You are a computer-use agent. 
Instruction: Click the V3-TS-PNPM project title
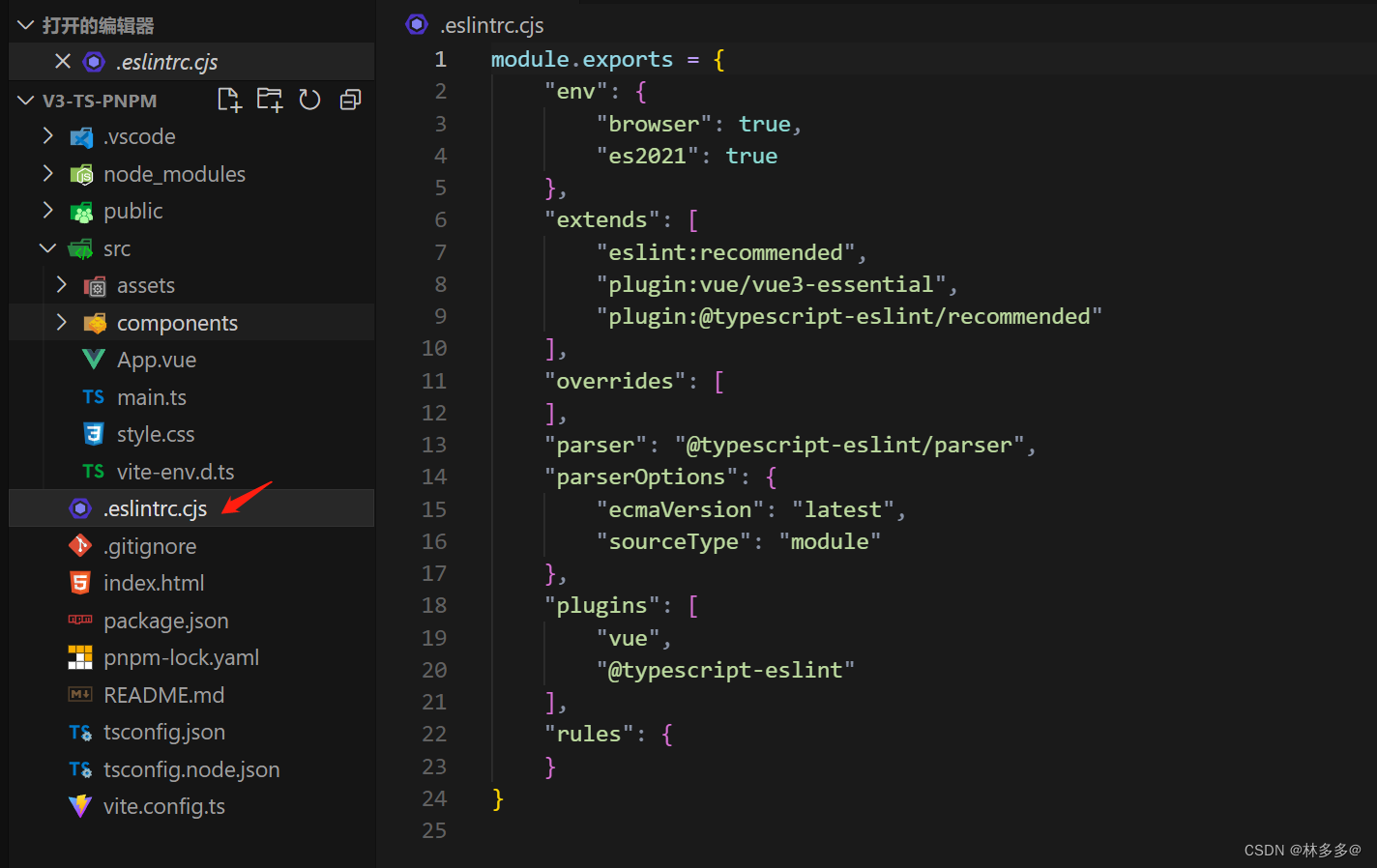[x=100, y=101]
